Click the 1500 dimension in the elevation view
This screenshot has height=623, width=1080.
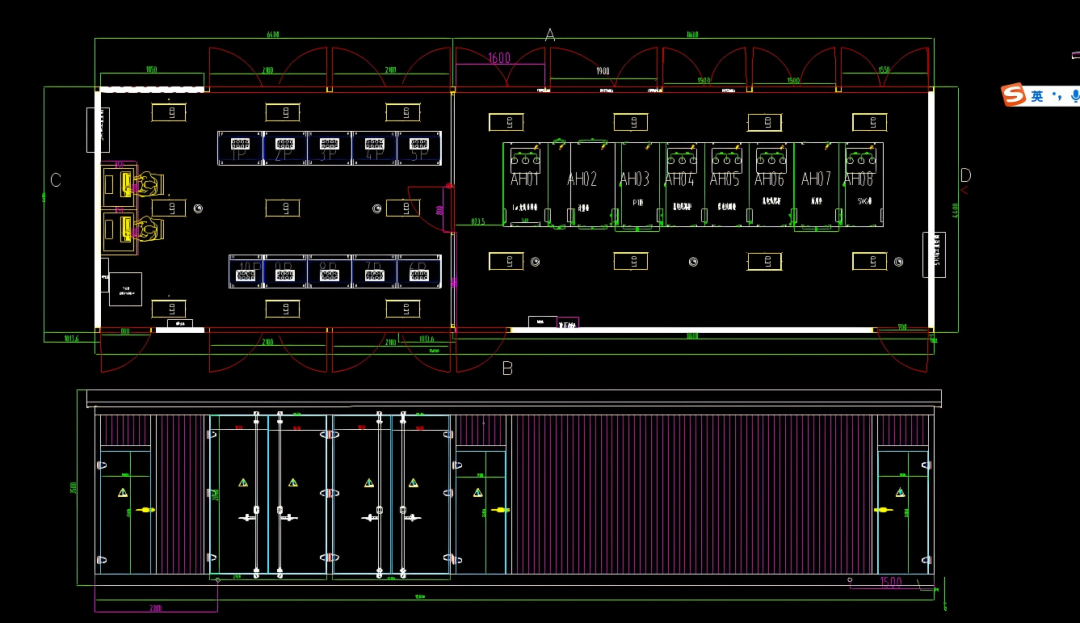pos(890,581)
